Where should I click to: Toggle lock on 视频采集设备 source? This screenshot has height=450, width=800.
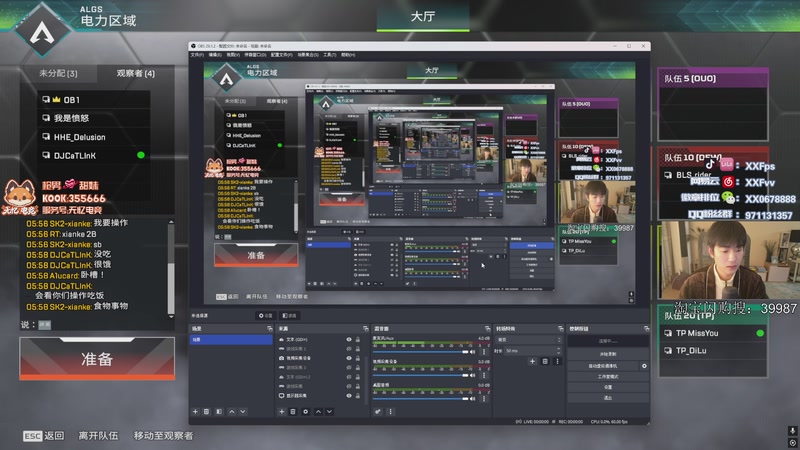click(358, 358)
